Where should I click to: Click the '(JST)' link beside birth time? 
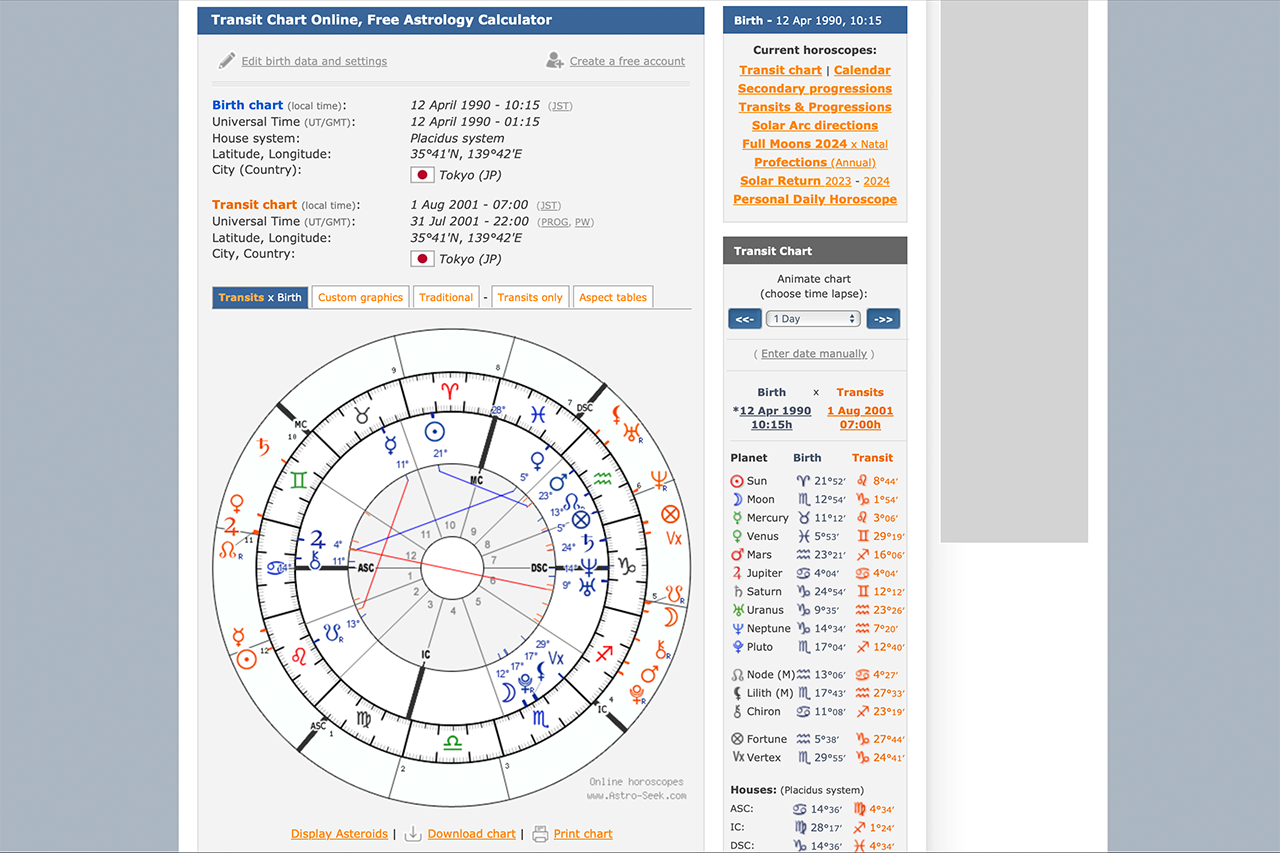561,106
